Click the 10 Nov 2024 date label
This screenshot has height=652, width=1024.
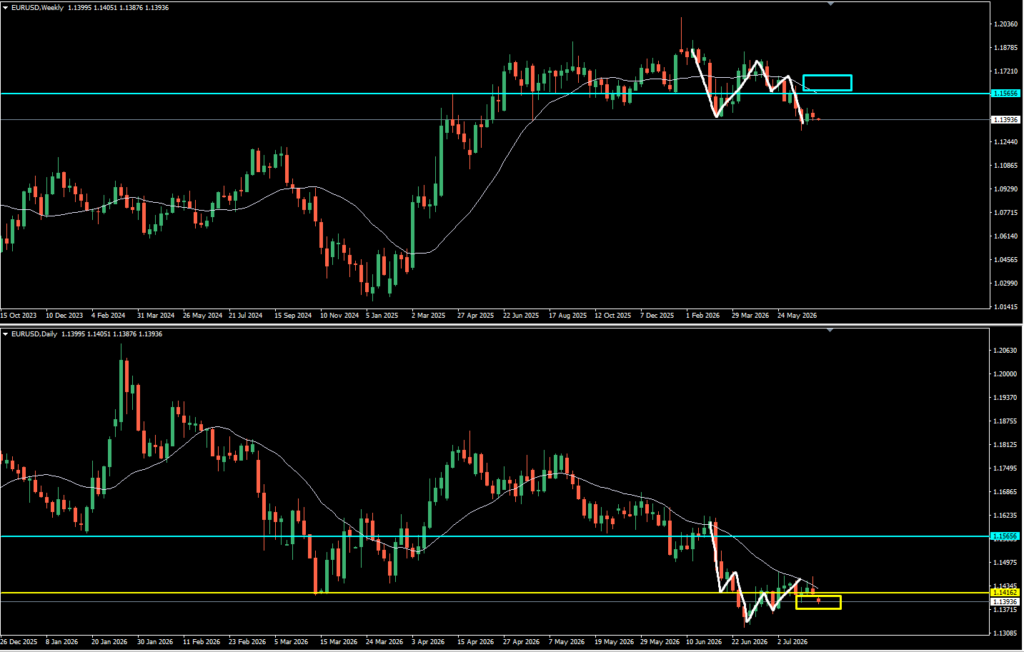click(339, 315)
